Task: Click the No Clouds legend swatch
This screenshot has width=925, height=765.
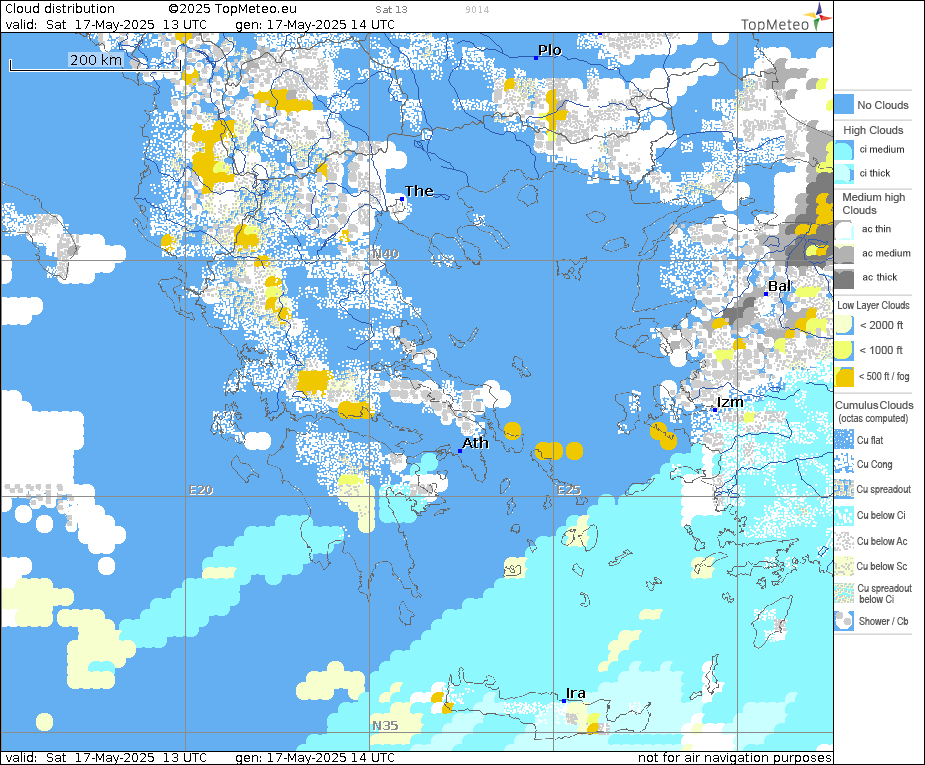Action: click(x=844, y=104)
